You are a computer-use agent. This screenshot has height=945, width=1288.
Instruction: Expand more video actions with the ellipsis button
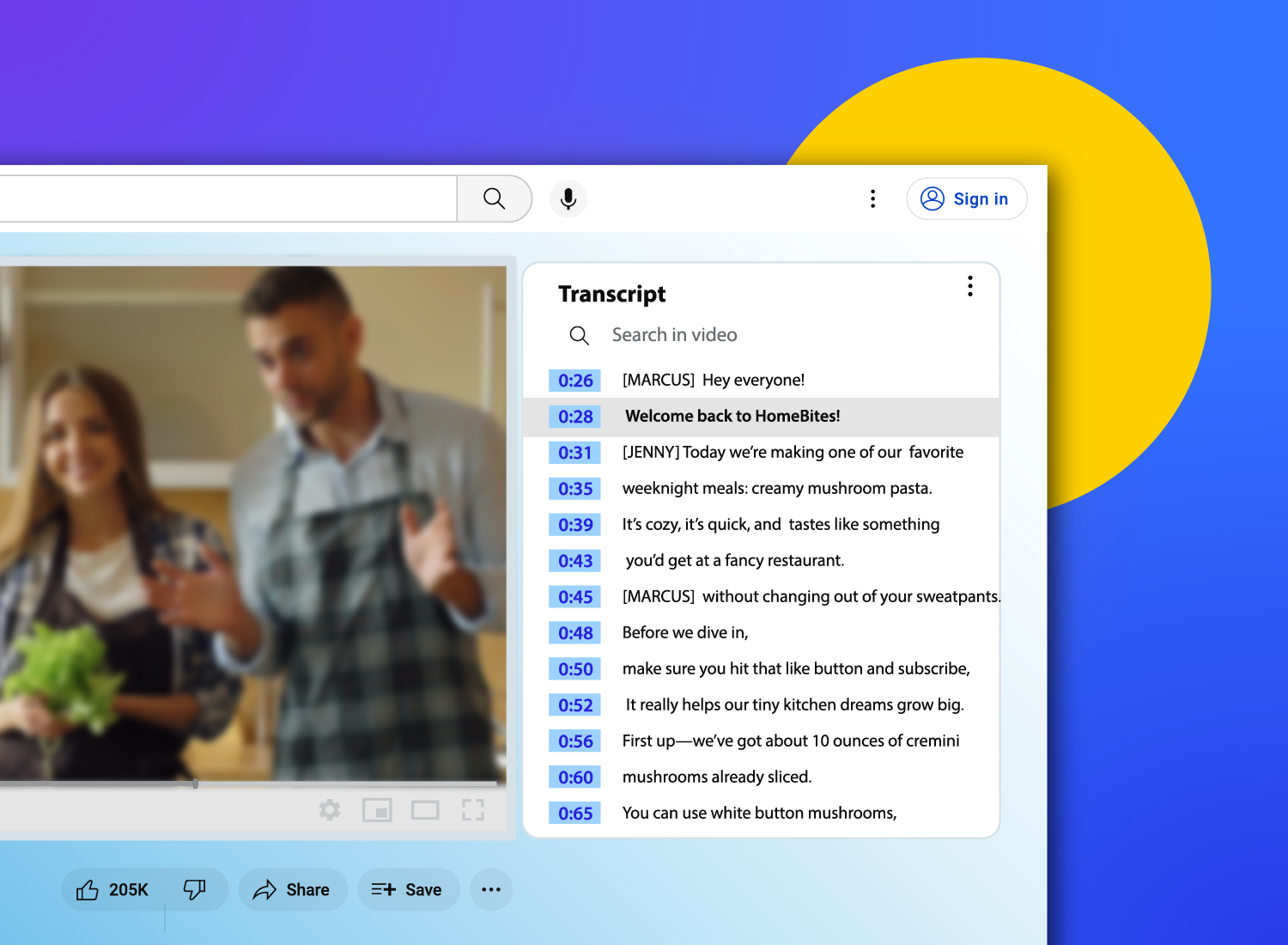(x=490, y=889)
